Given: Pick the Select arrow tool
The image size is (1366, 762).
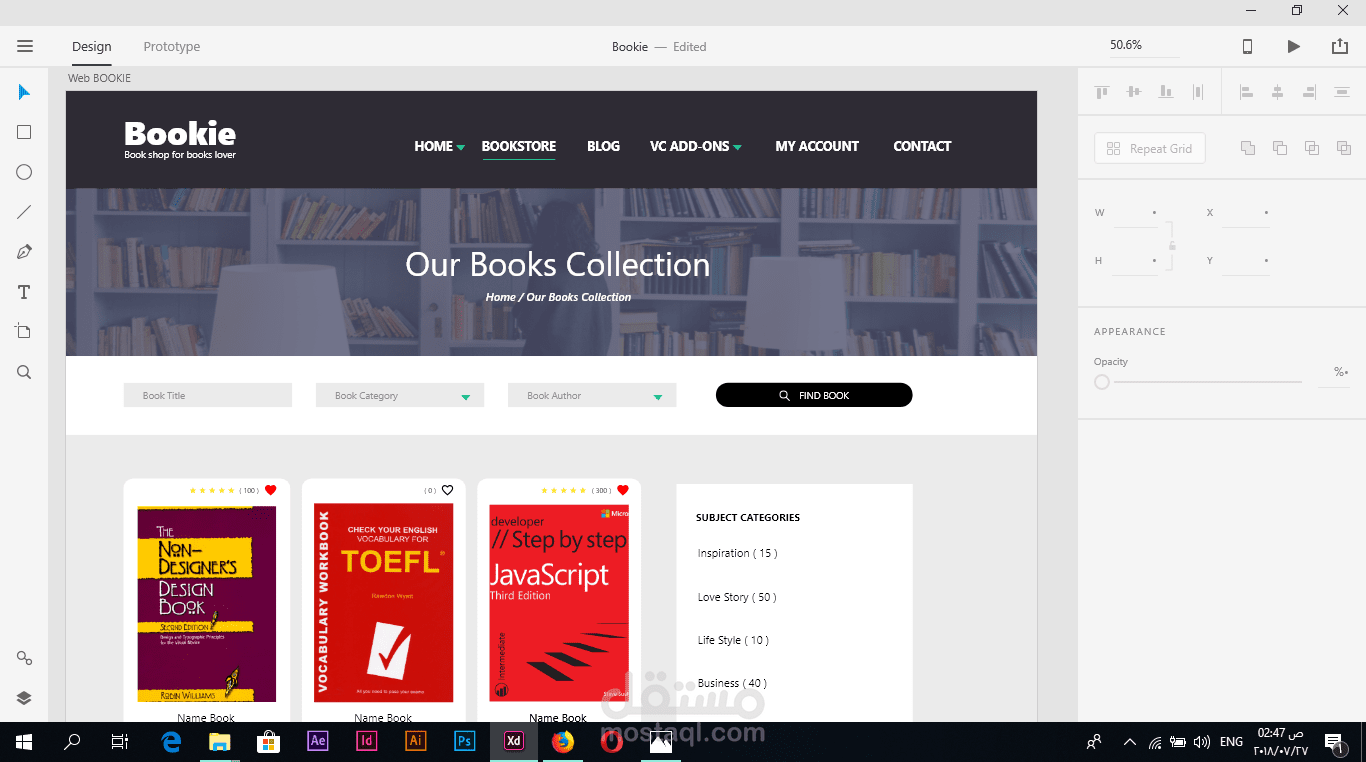Looking at the screenshot, I should point(25,92).
